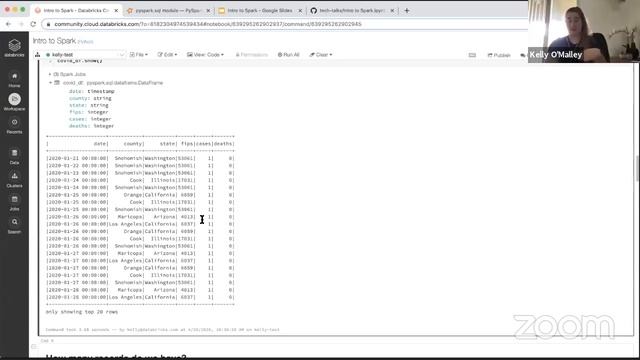Click the Python language link beside the title
The height and width of the screenshot is (360, 640).
pos(85,42)
